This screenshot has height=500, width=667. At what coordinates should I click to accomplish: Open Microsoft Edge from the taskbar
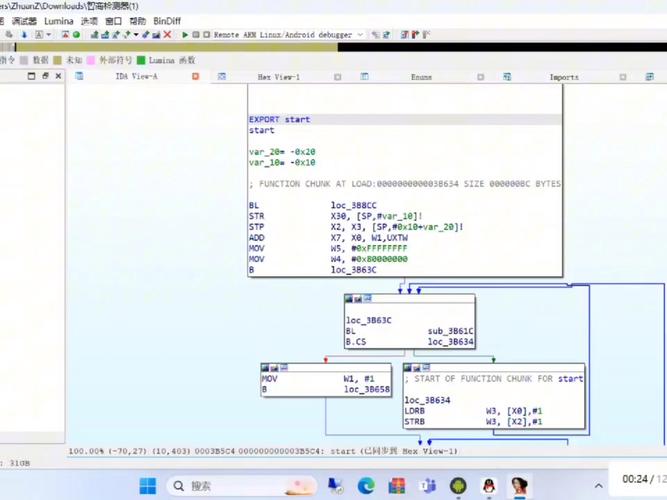click(366, 486)
